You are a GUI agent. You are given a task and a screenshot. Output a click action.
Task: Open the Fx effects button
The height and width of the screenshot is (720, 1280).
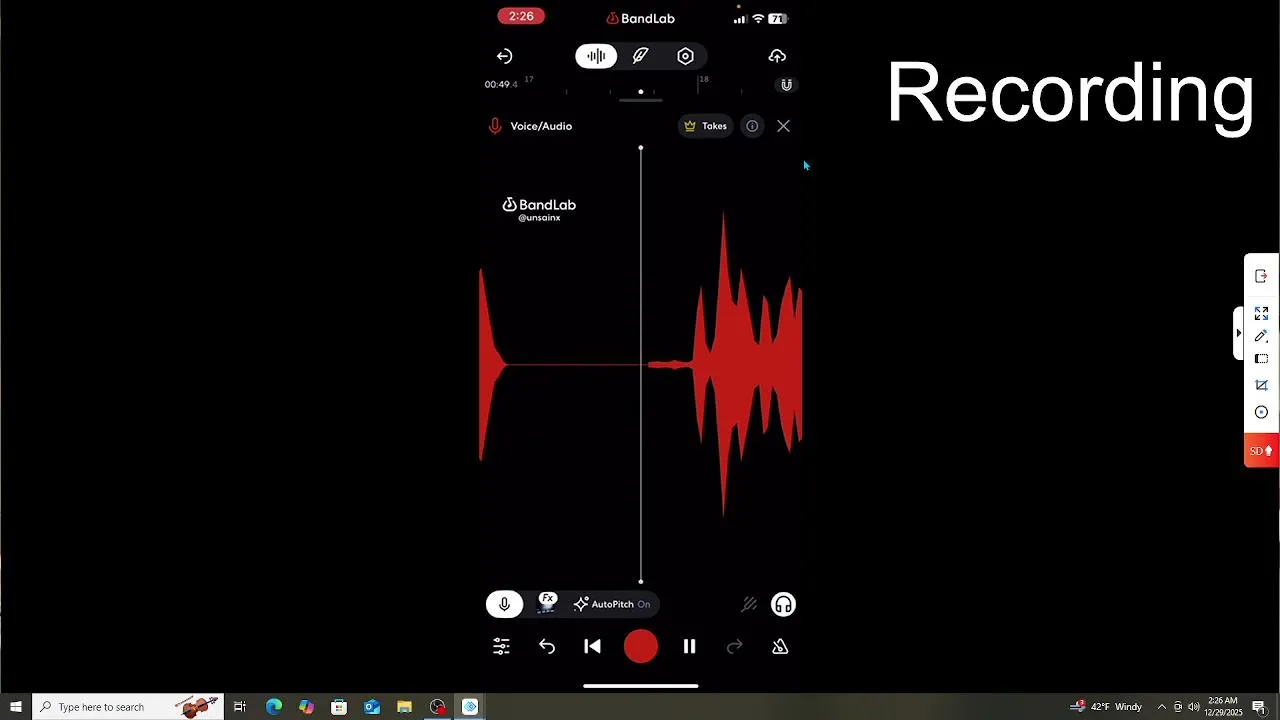pyautogui.click(x=547, y=602)
